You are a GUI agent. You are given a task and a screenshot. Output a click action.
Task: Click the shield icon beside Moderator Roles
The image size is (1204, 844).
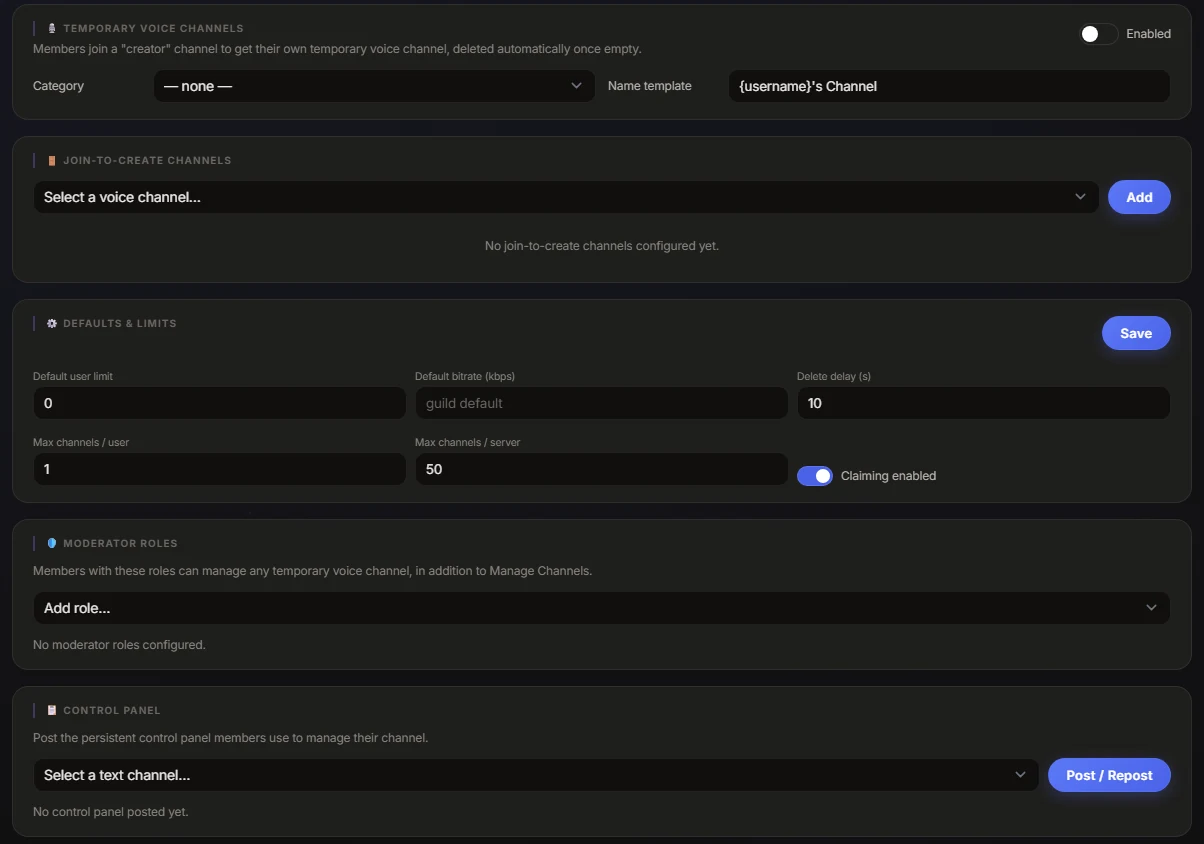52,543
